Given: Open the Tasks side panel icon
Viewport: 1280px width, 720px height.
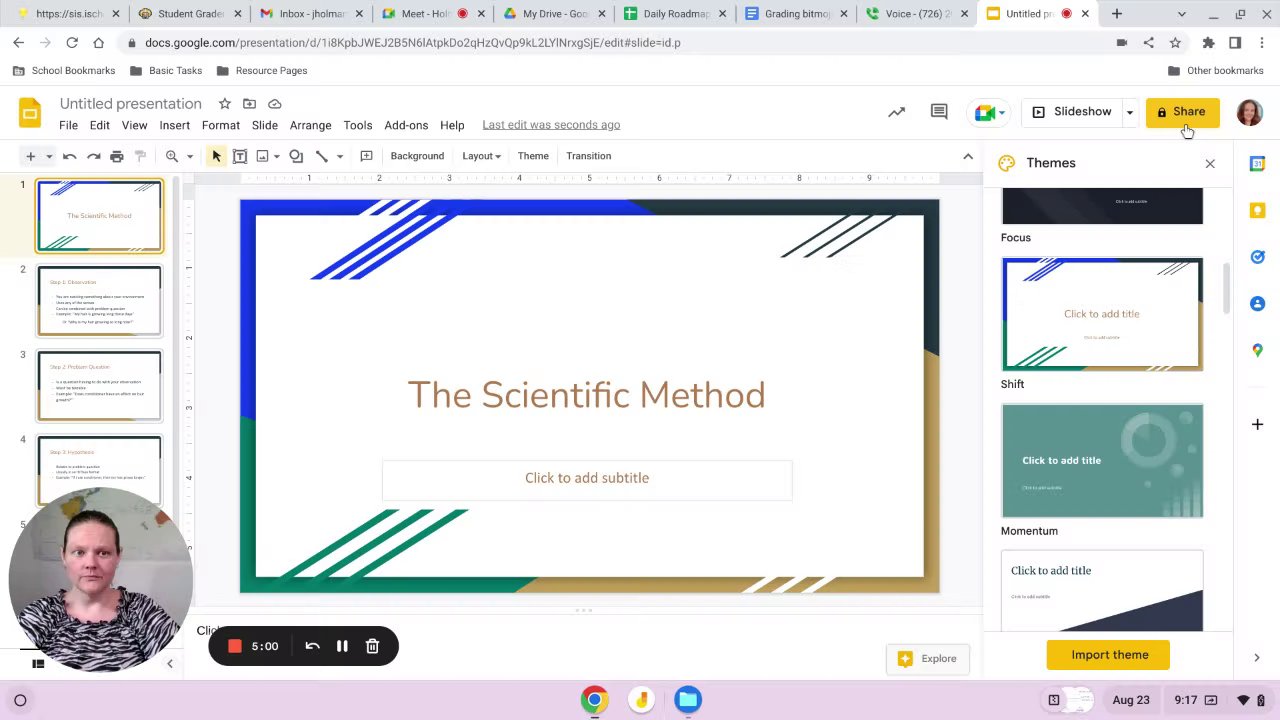Looking at the screenshot, I should point(1257,257).
